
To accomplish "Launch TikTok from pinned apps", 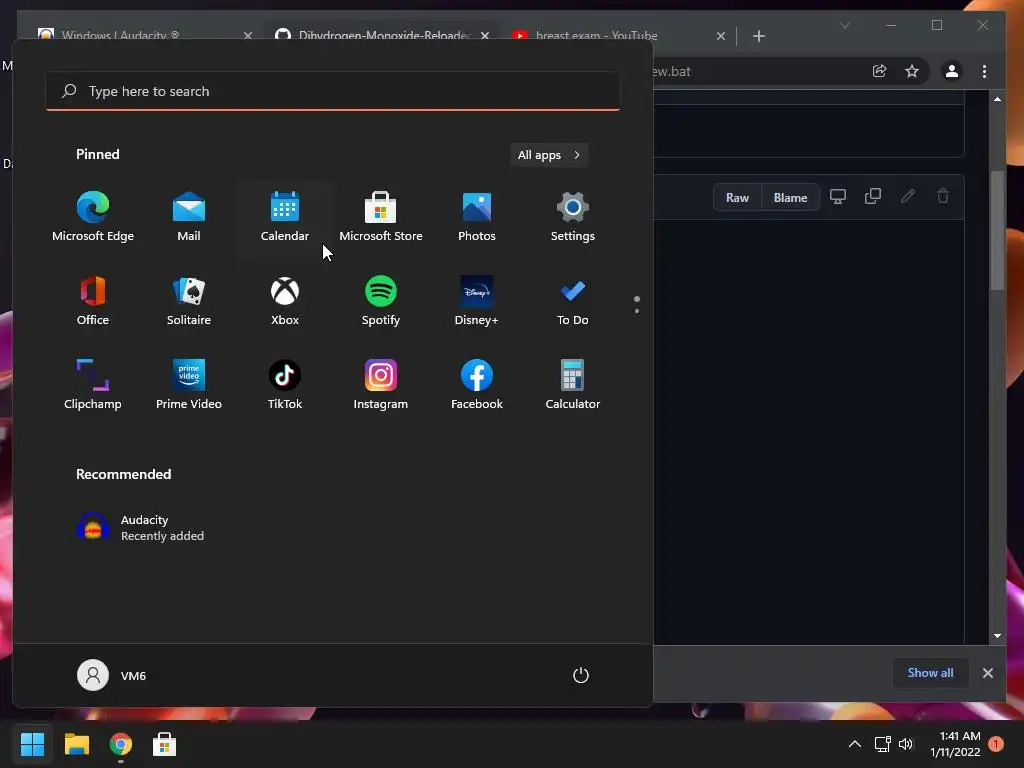I will click(x=285, y=385).
